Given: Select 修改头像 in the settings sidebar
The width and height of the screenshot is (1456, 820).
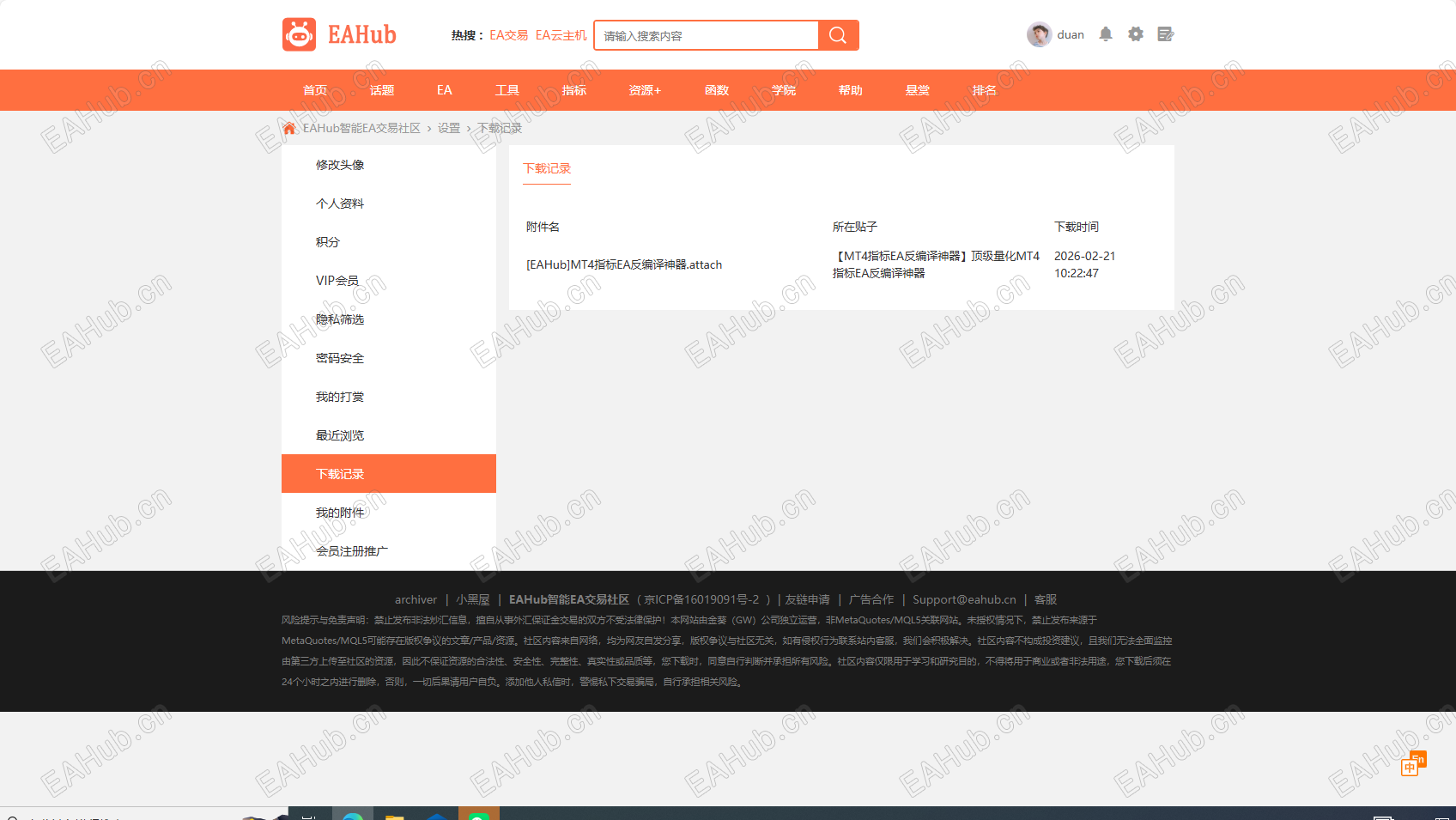Looking at the screenshot, I should pyautogui.click(x=389, y=165).
